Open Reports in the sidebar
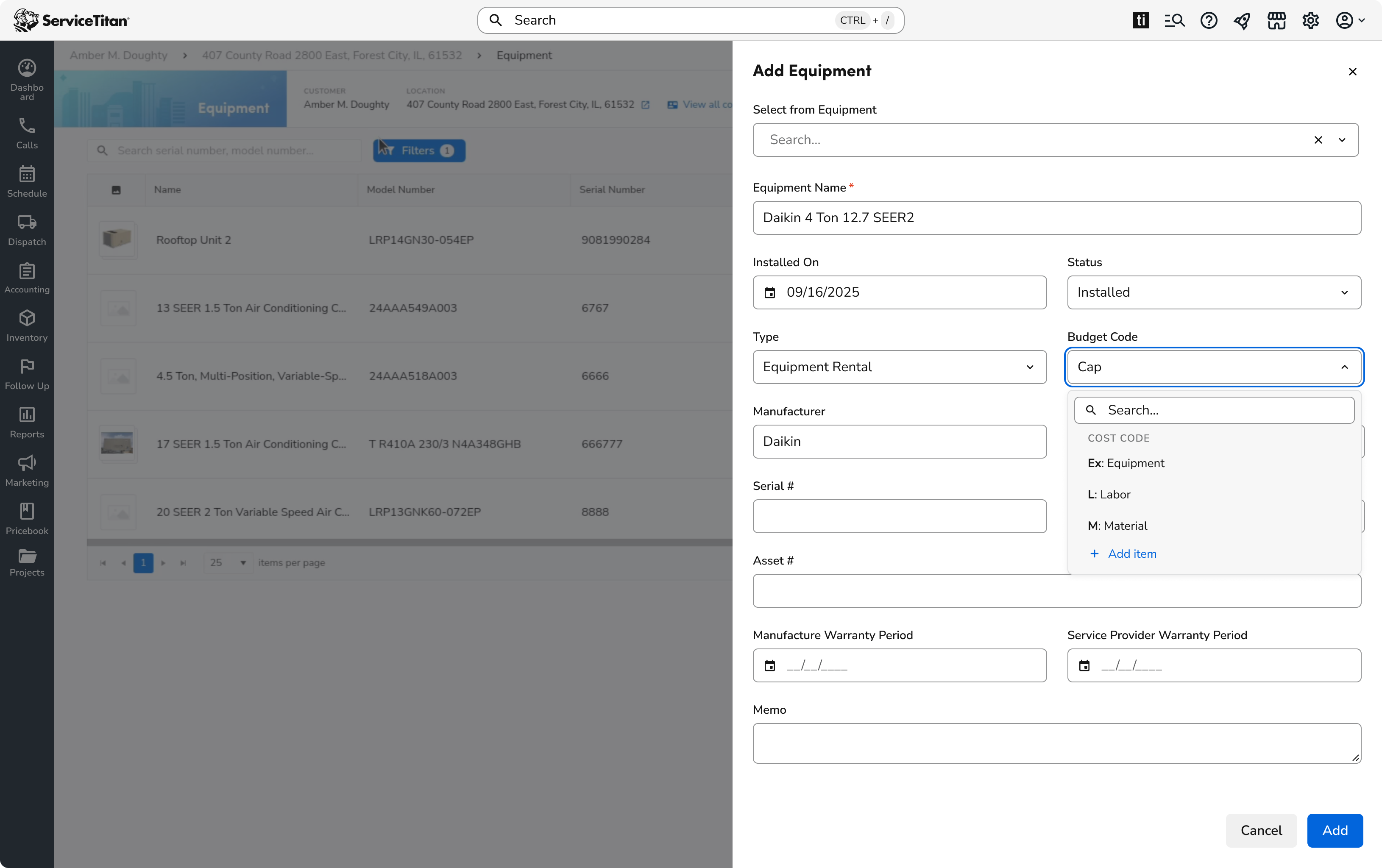The width and height of the screenshot is (1382, 868). click(27, 422)
